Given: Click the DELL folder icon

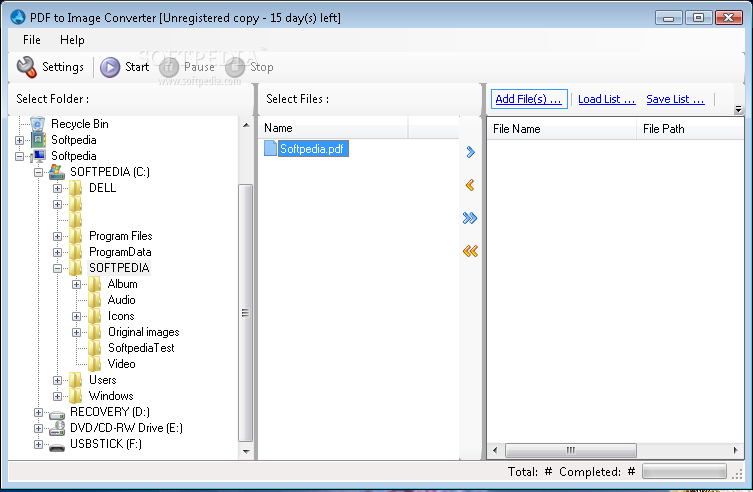Looking at the screenshot, I should coord(75,188).
